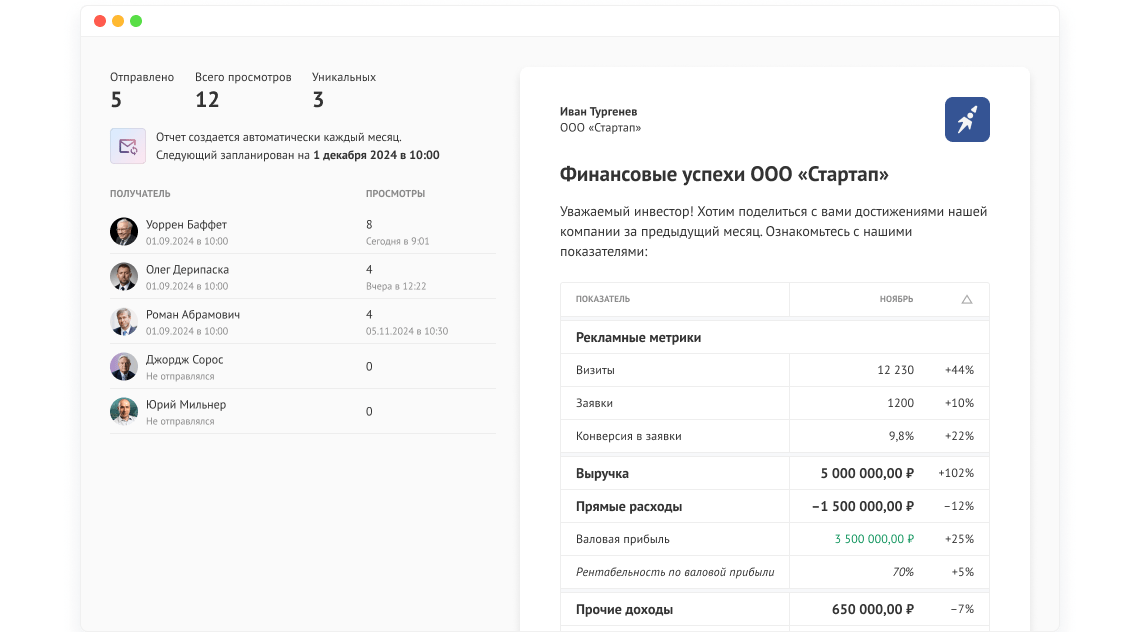Click view count 8 for Баффет
The height and width of the screenshot is (632, 1140).
coord(369,225)
